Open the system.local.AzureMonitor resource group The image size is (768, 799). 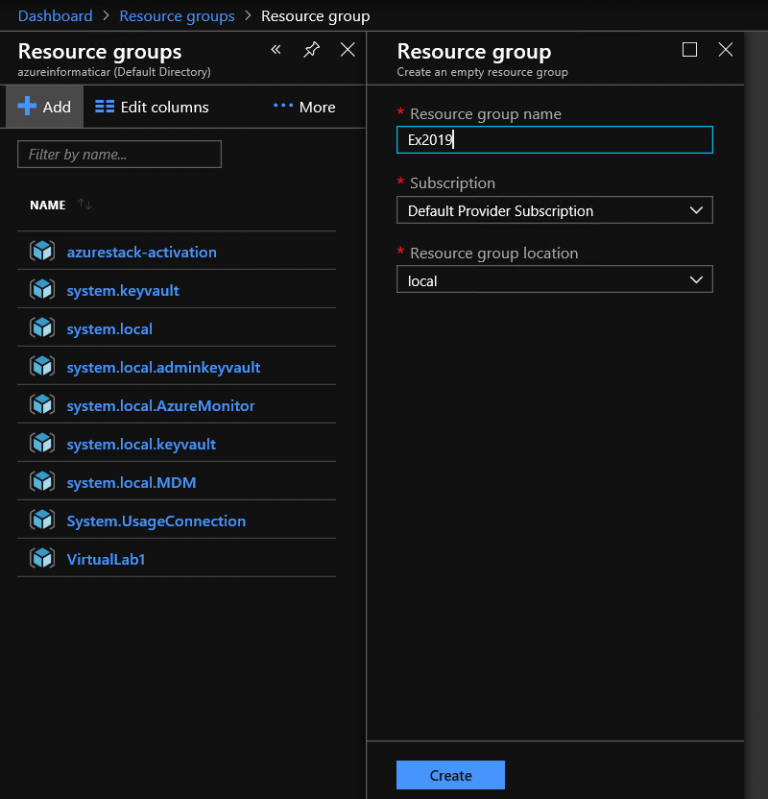click(x=160, y=406)
